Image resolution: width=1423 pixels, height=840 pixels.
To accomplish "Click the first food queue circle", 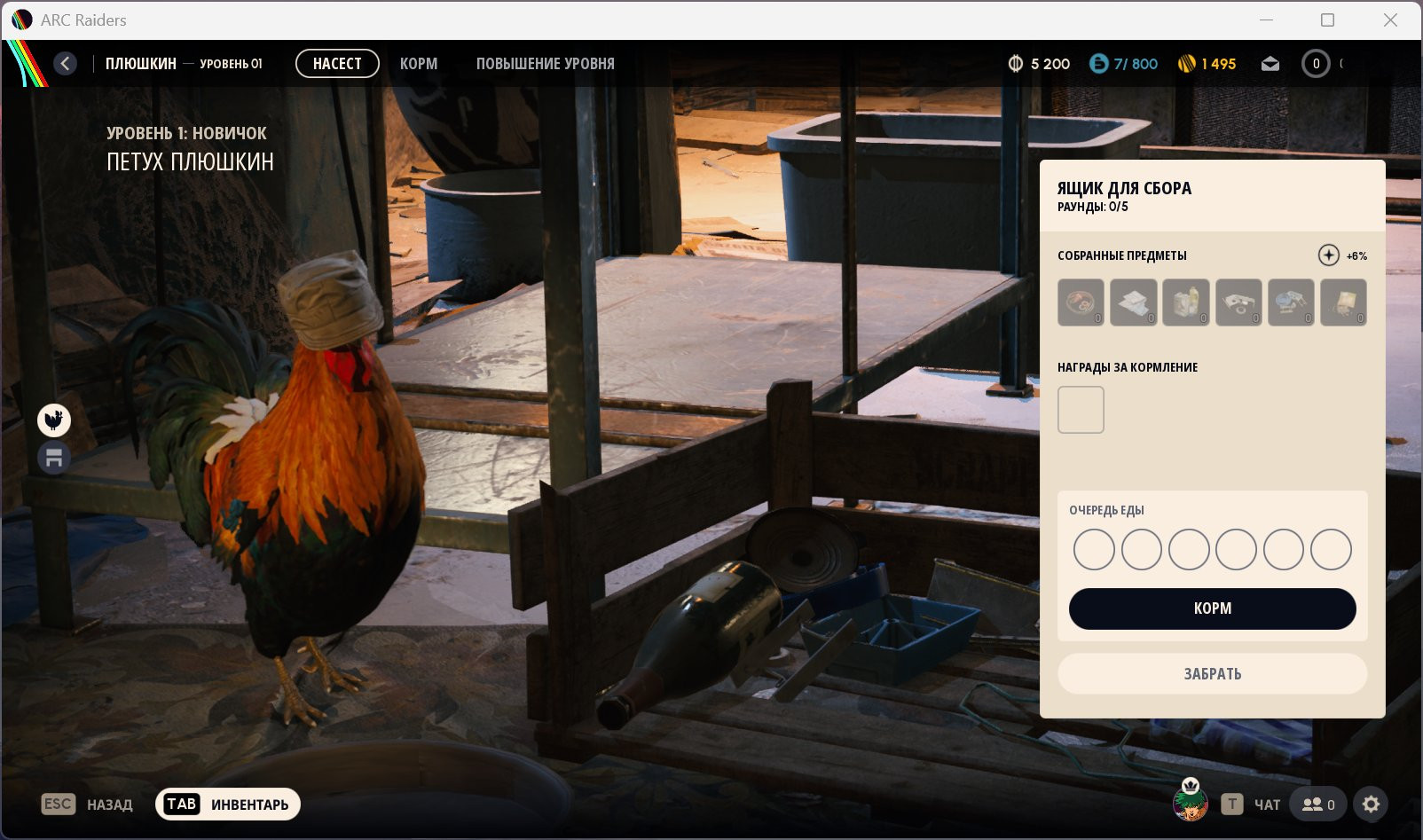I will (x=1094, y=549).
